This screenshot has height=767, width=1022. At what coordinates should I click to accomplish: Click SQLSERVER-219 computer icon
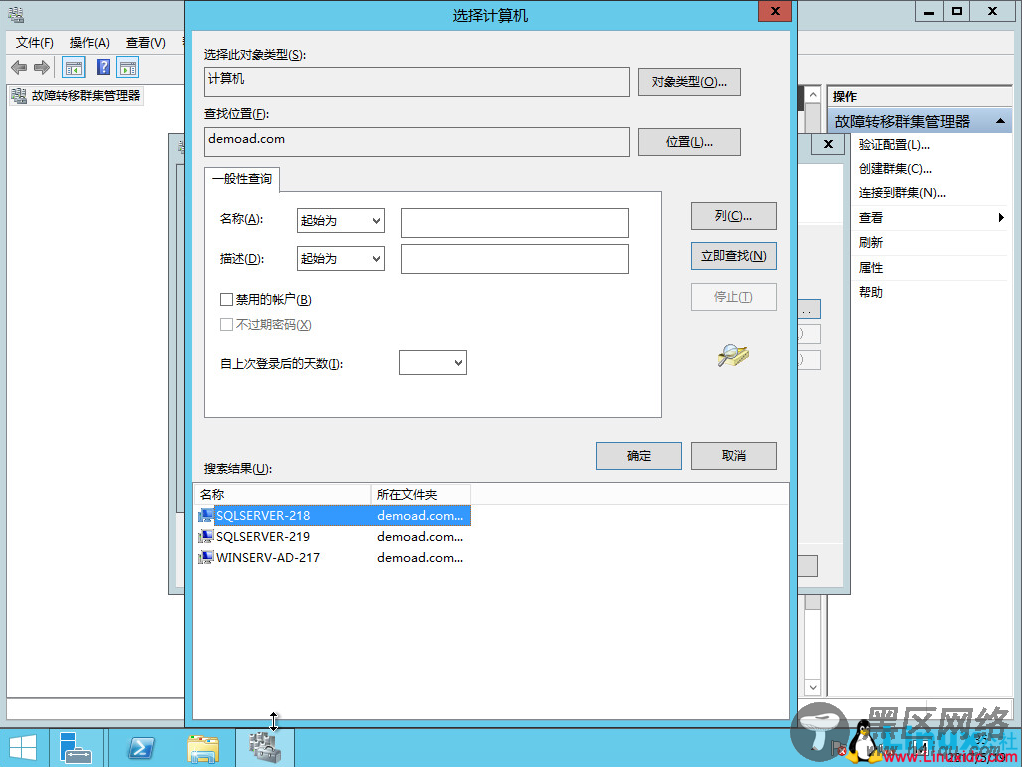coord(205,536)
